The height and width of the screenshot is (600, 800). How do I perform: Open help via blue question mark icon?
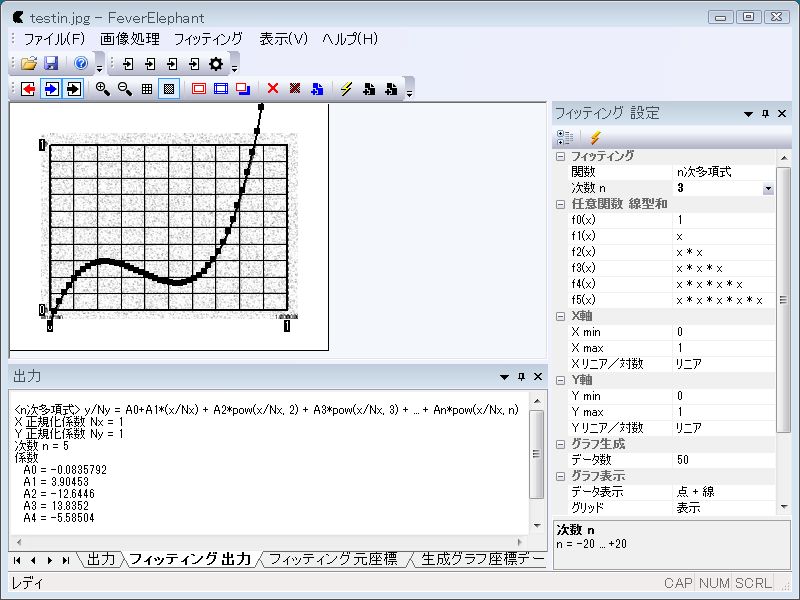[x=81, y=63]
